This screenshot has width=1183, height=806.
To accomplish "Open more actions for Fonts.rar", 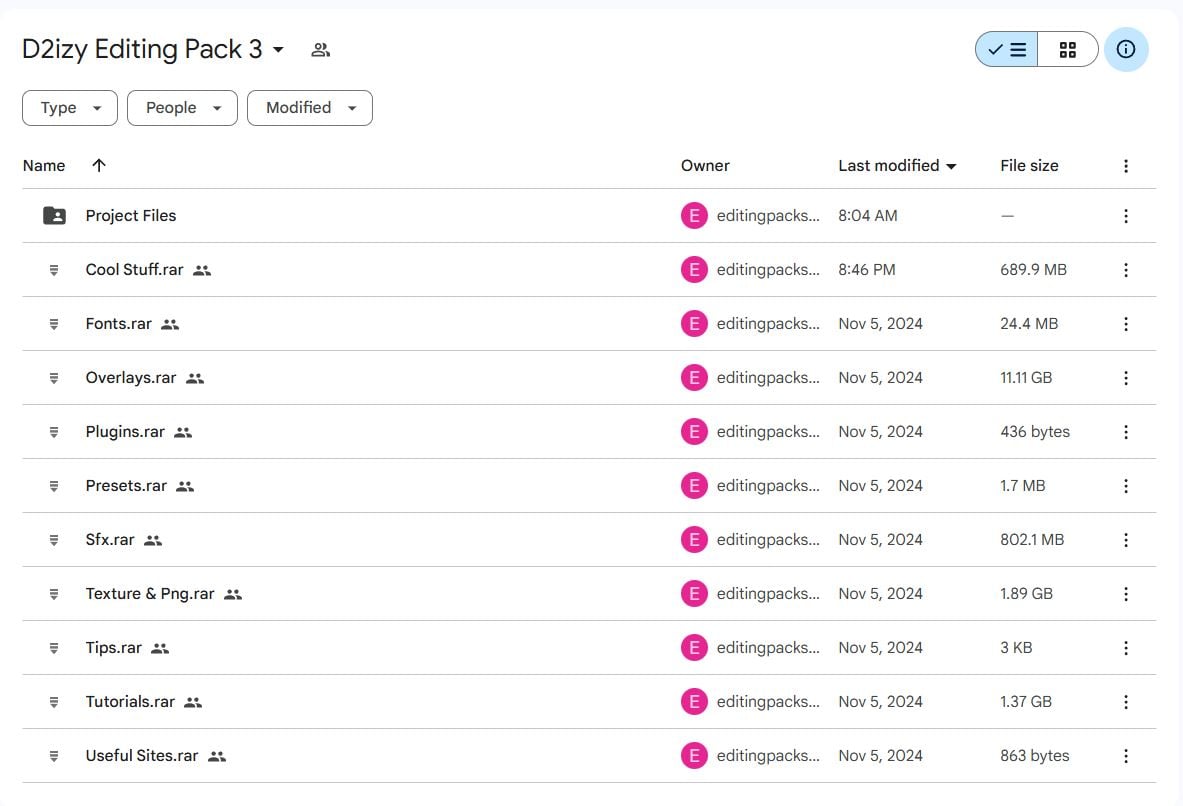I will pos(1126,324).
